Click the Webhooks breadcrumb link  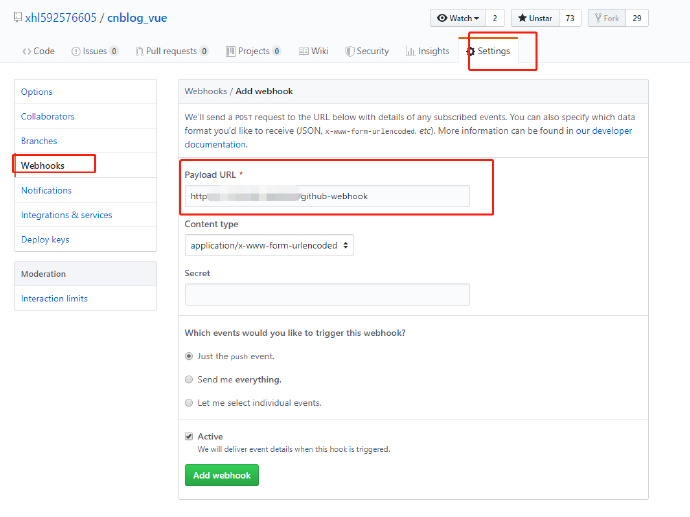point(206,91)
